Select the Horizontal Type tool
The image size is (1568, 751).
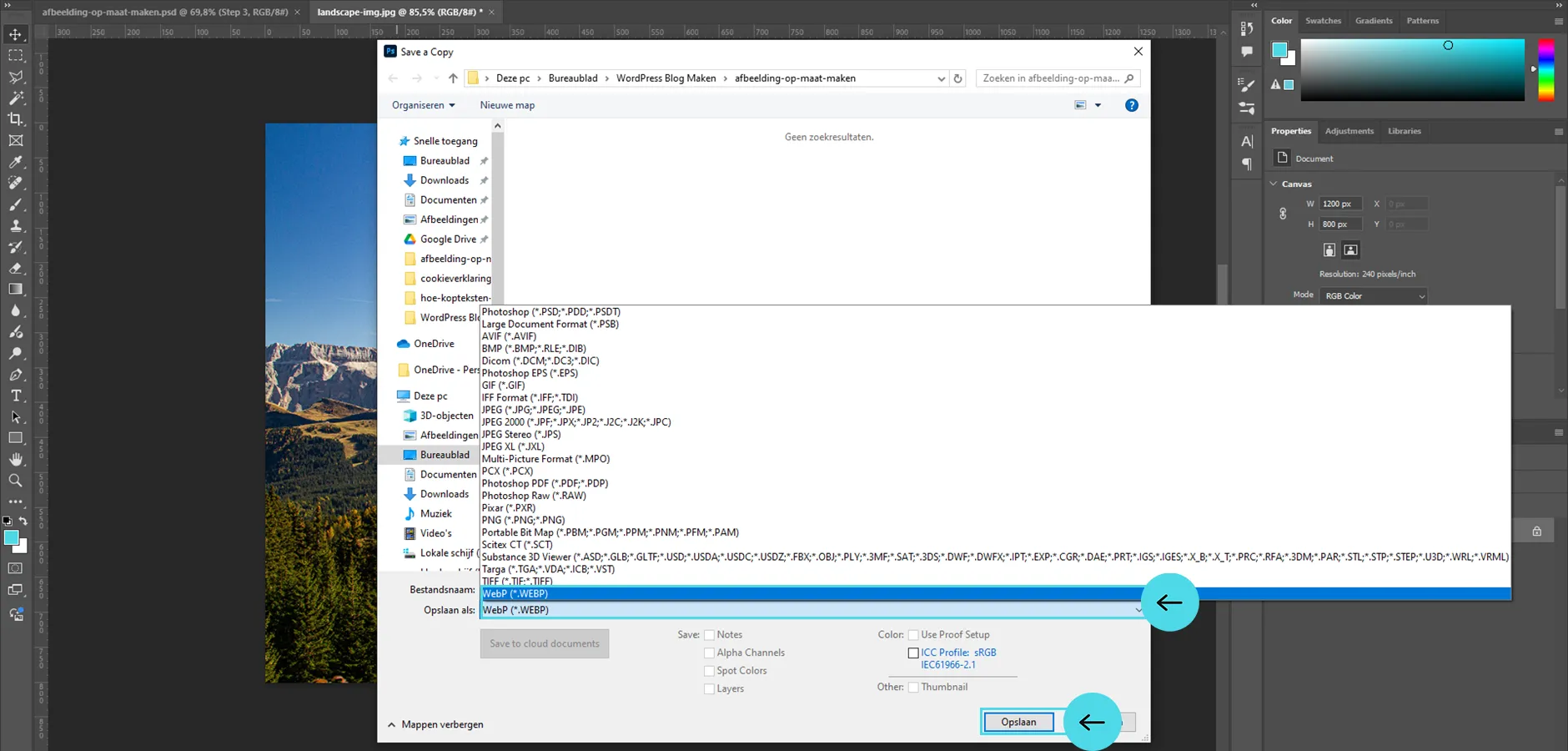click(16, 396)
